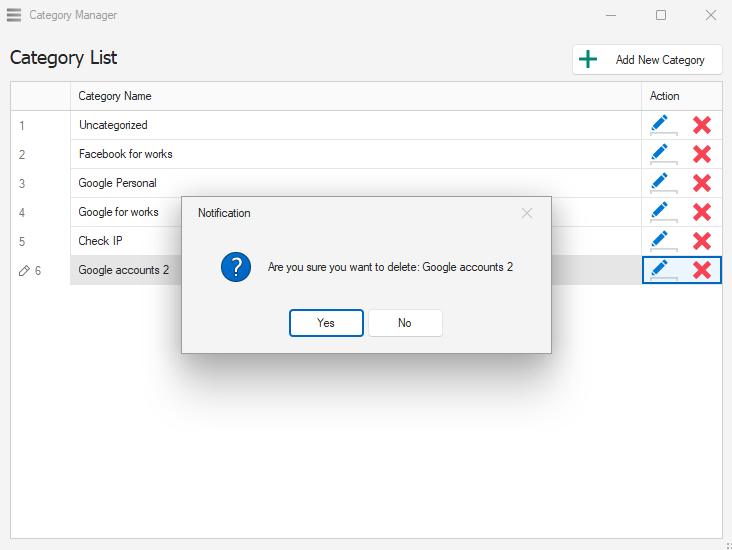Cancel deletion by clicking No
This screenshot has height=550, width=732.
405,323
